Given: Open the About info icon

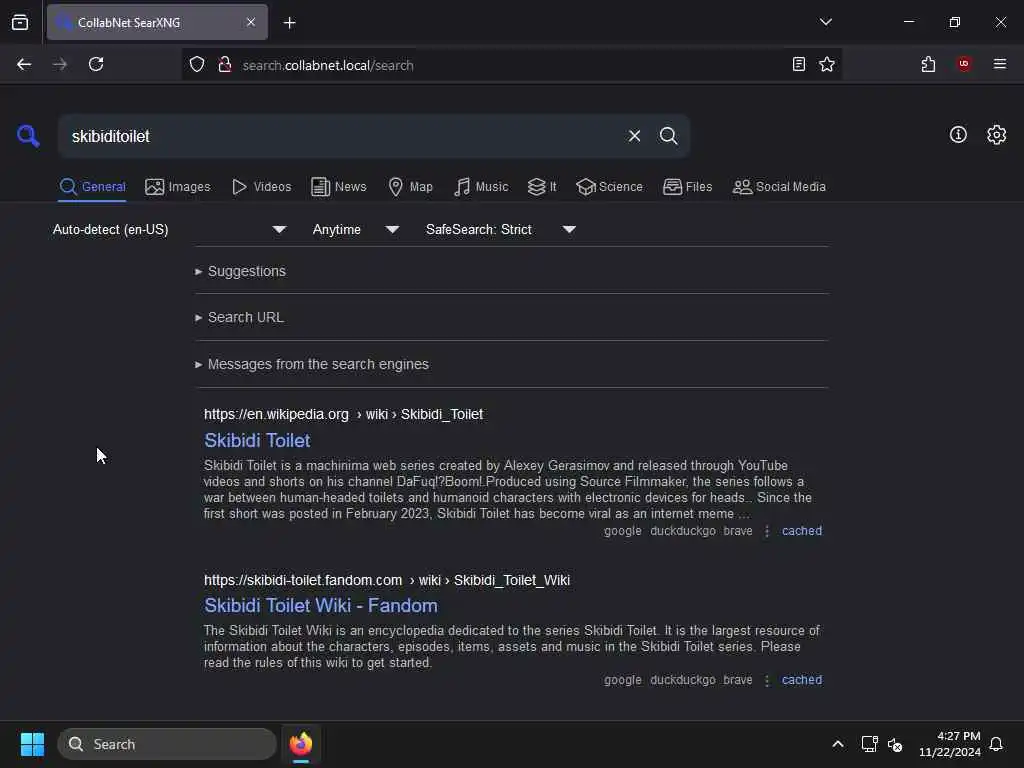Looking at the screenshot, I should click(958, 135).
